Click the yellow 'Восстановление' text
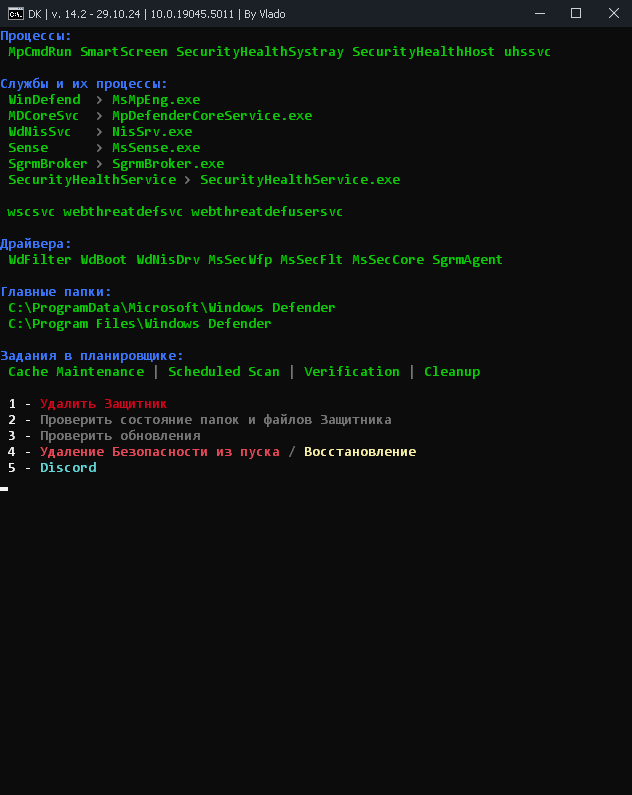 [x=360, y=452]
